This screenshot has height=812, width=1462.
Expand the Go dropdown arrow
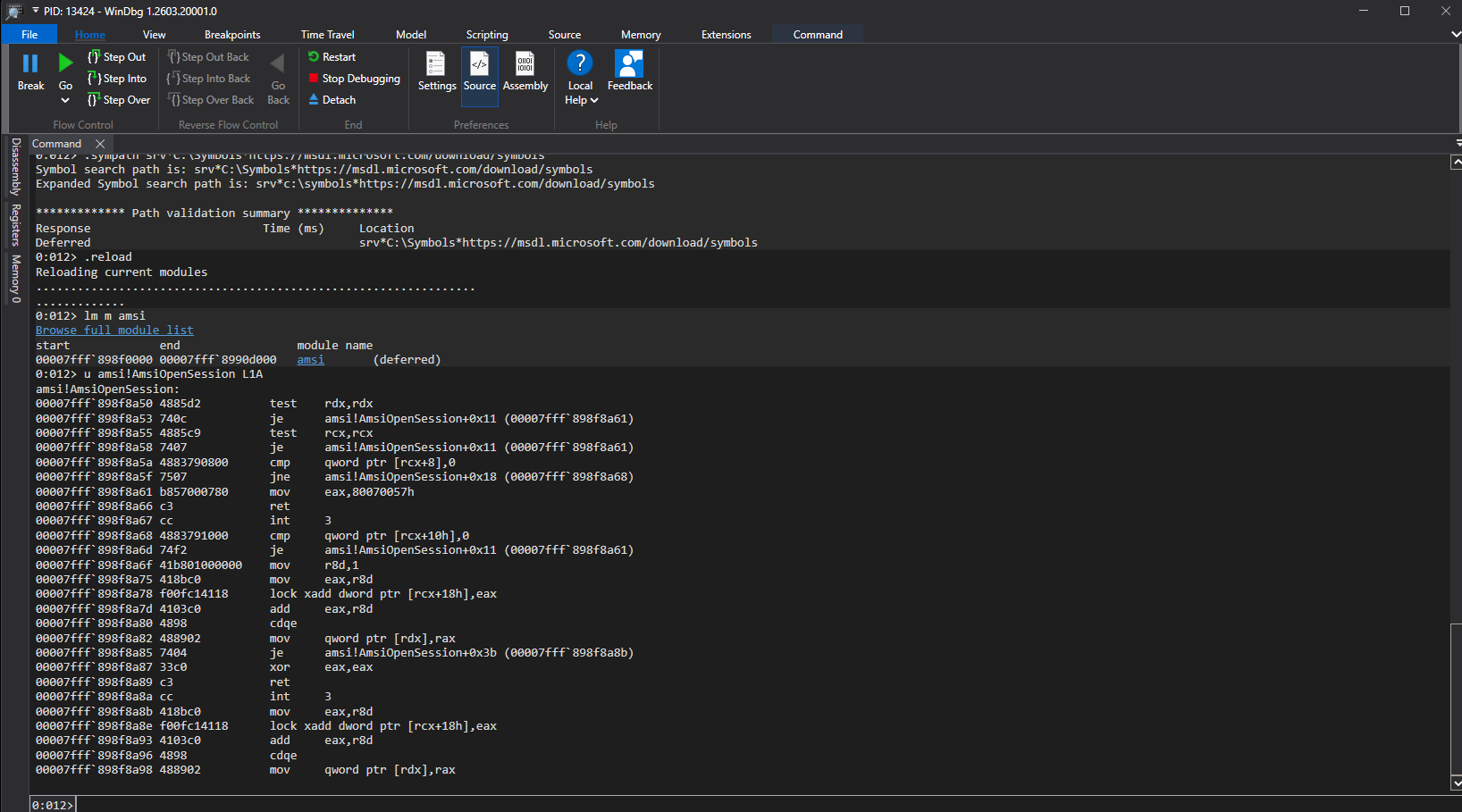(65, 100)
